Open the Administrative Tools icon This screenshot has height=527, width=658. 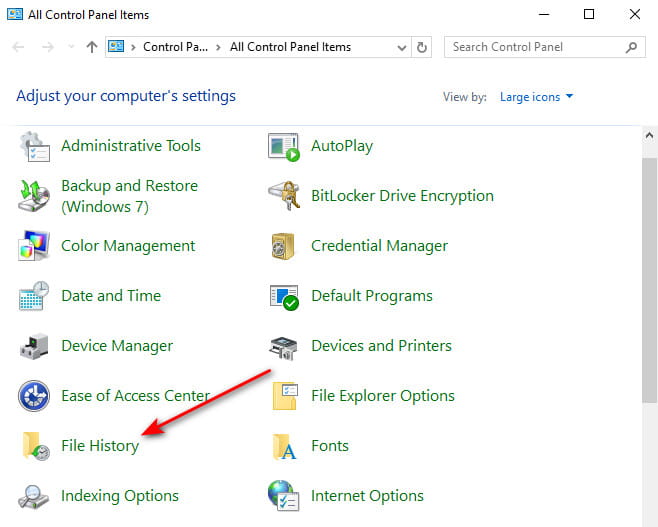point(34,146)
